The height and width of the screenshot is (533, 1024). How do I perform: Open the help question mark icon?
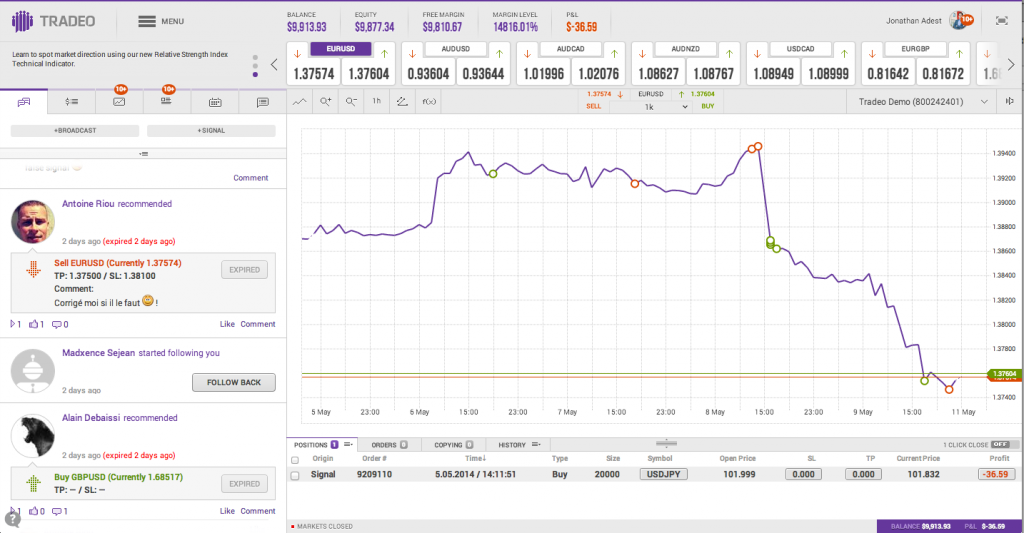12,519
